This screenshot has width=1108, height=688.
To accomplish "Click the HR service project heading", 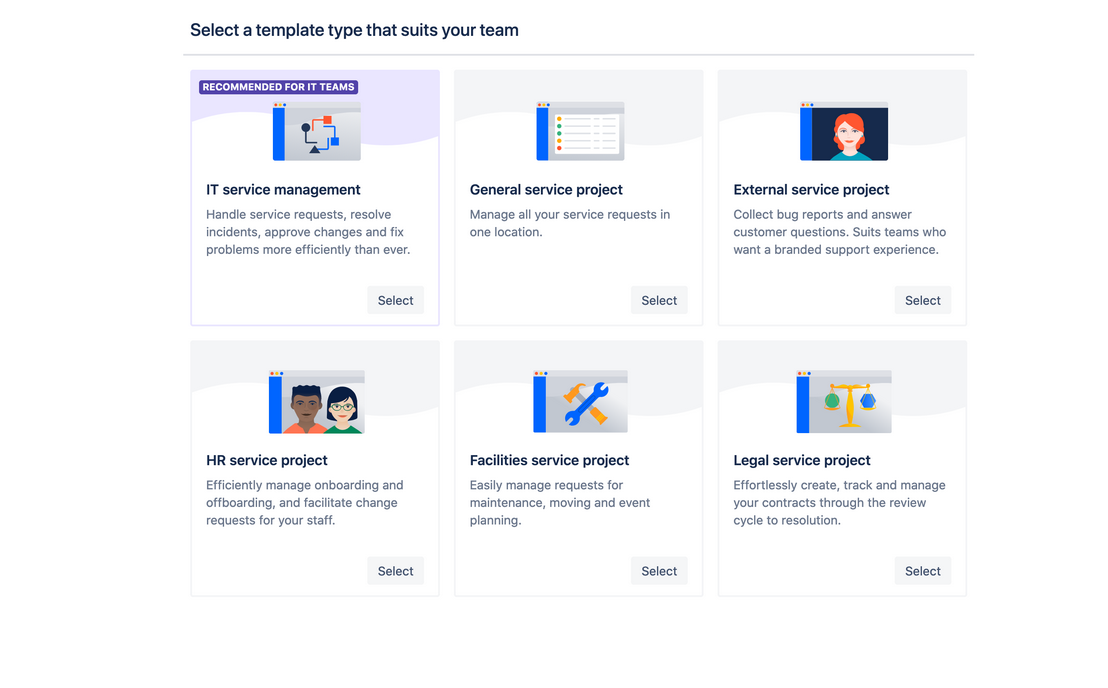I will tap(267, 460).
